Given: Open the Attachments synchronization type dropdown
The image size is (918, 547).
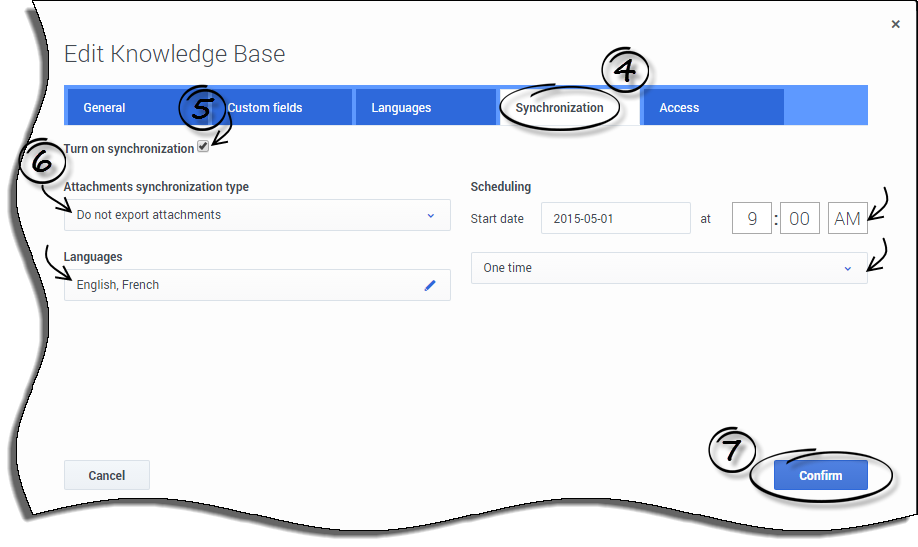Looking at the screenshot, I should (256, 215).
